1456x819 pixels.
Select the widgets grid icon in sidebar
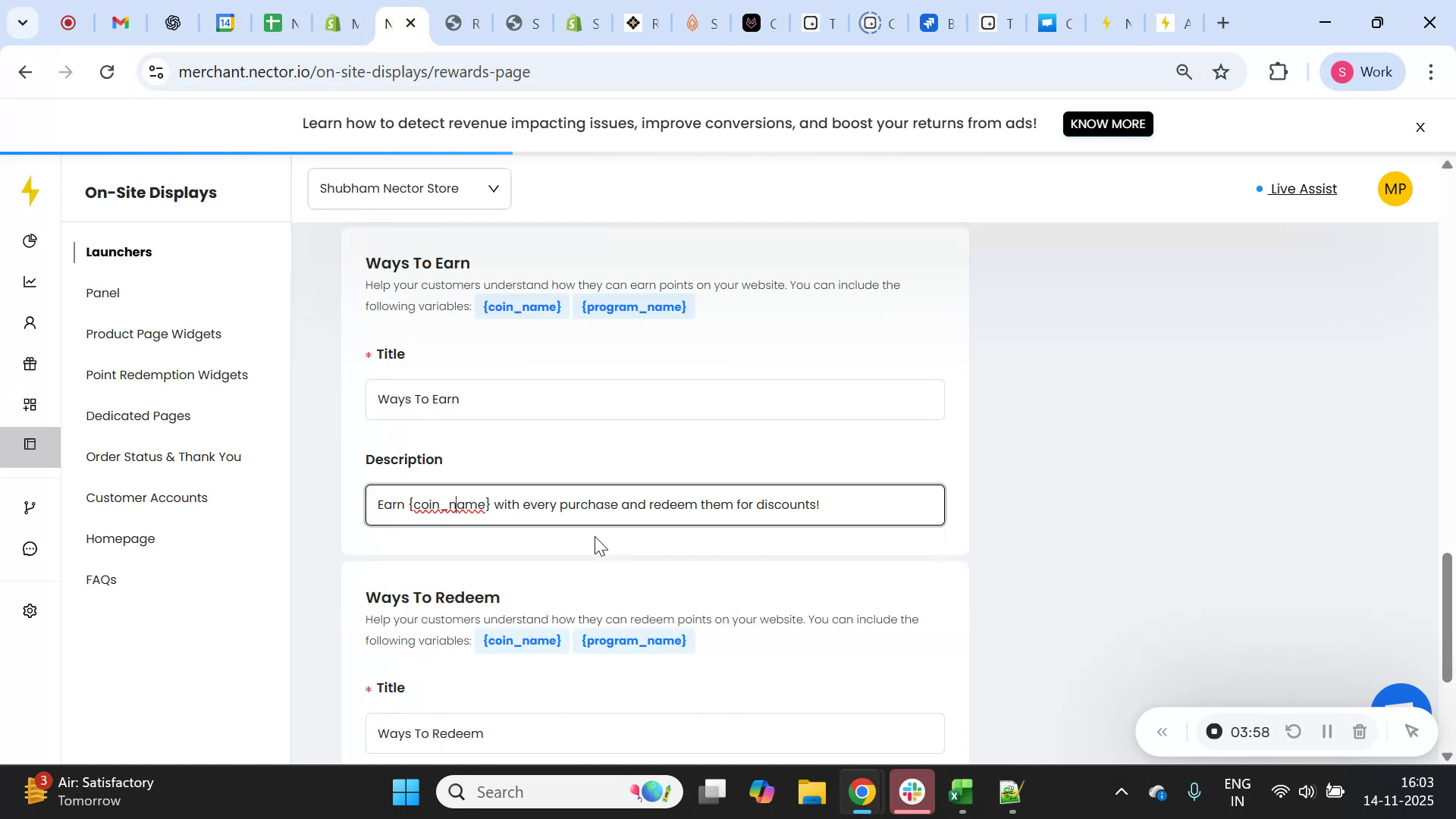click(30, 404)
